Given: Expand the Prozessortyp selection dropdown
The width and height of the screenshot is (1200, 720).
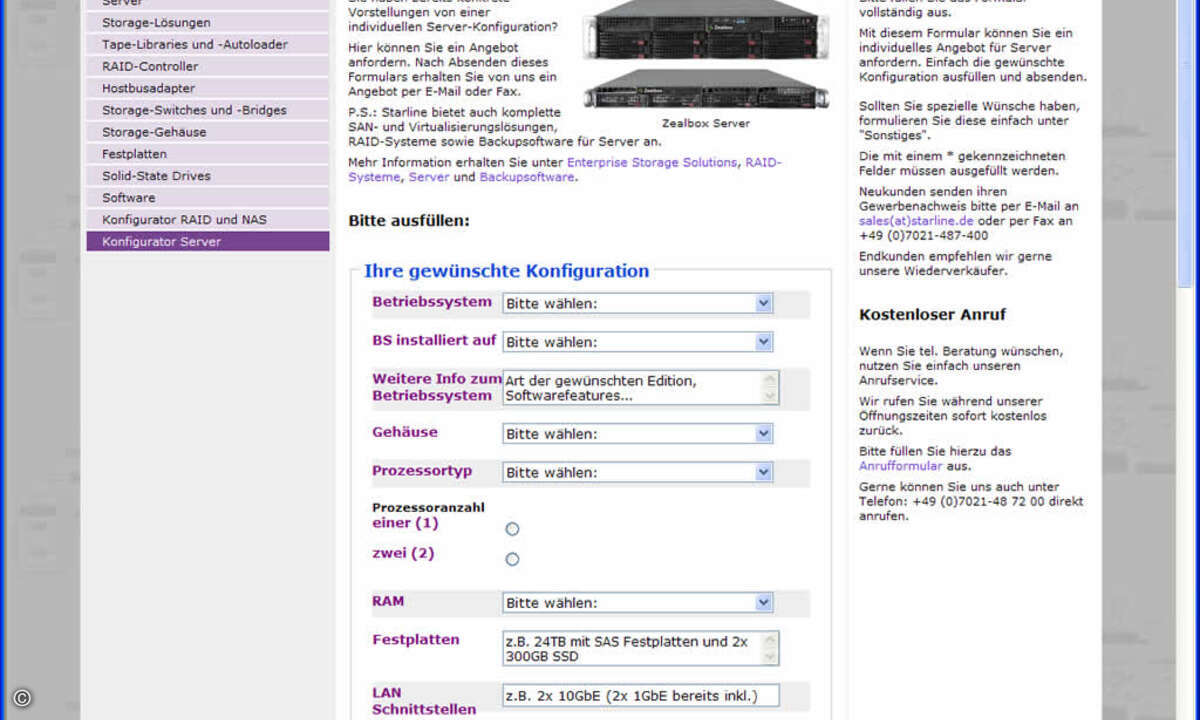Looking at the screenshot, I should 637,472.
